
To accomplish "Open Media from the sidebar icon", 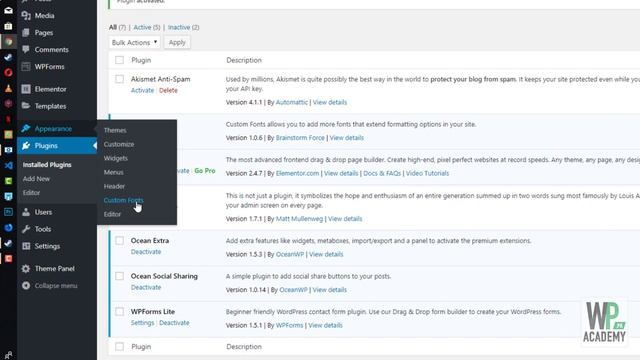I will click(x=26, y=16).
